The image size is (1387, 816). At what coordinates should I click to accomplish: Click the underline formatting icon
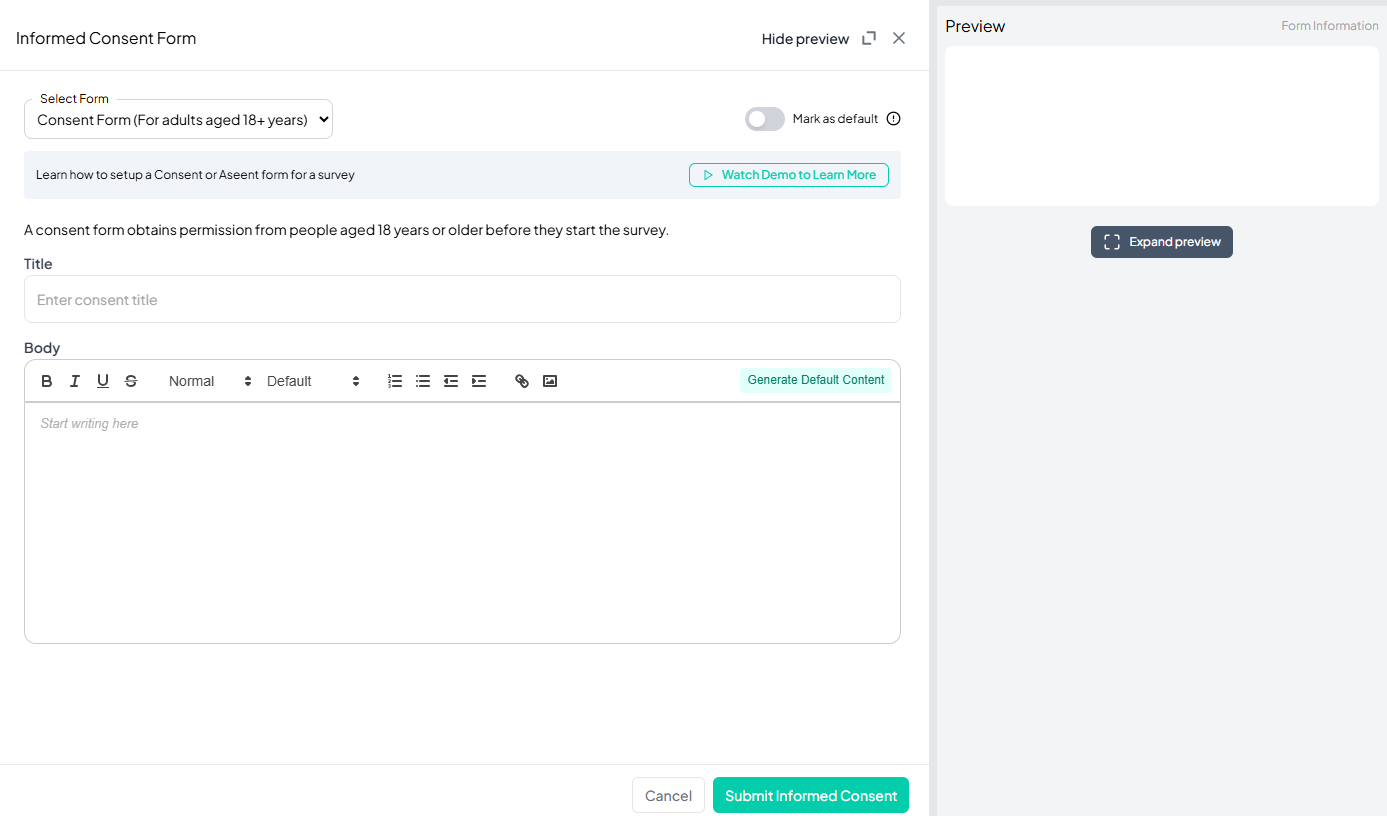tap(103, 381)
